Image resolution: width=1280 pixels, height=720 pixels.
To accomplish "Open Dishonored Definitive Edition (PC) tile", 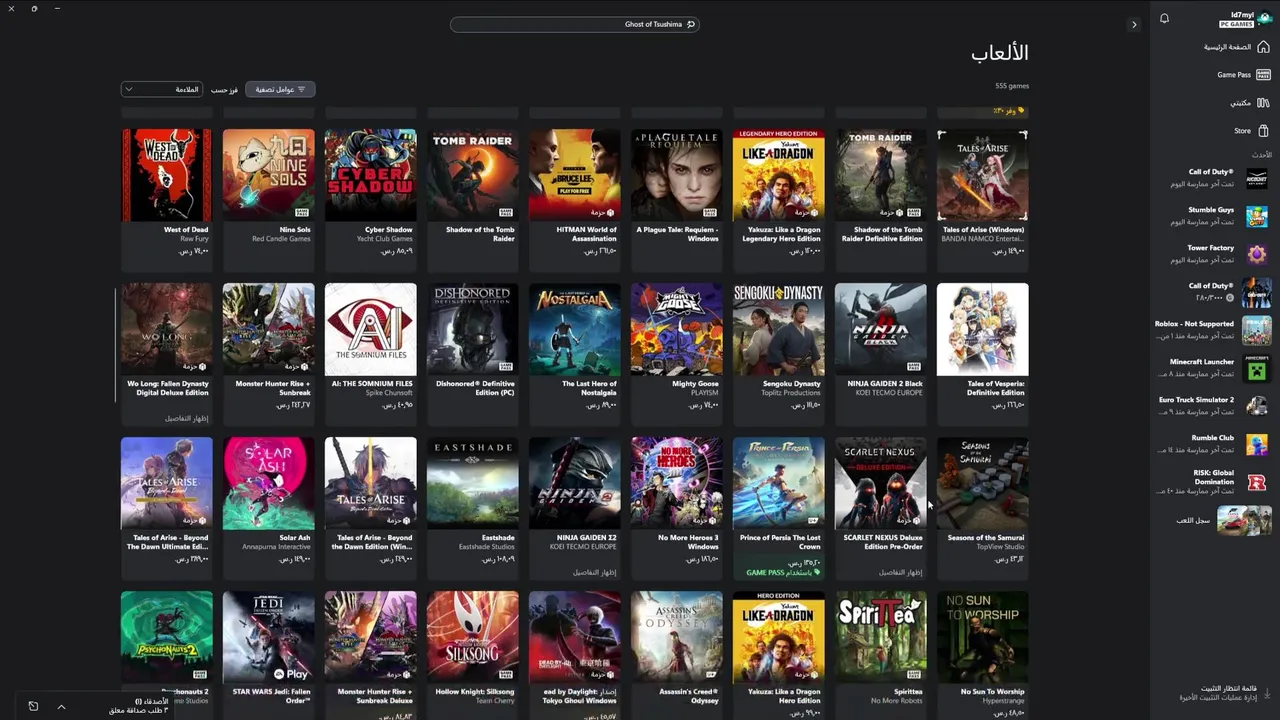I will (473, 353).
